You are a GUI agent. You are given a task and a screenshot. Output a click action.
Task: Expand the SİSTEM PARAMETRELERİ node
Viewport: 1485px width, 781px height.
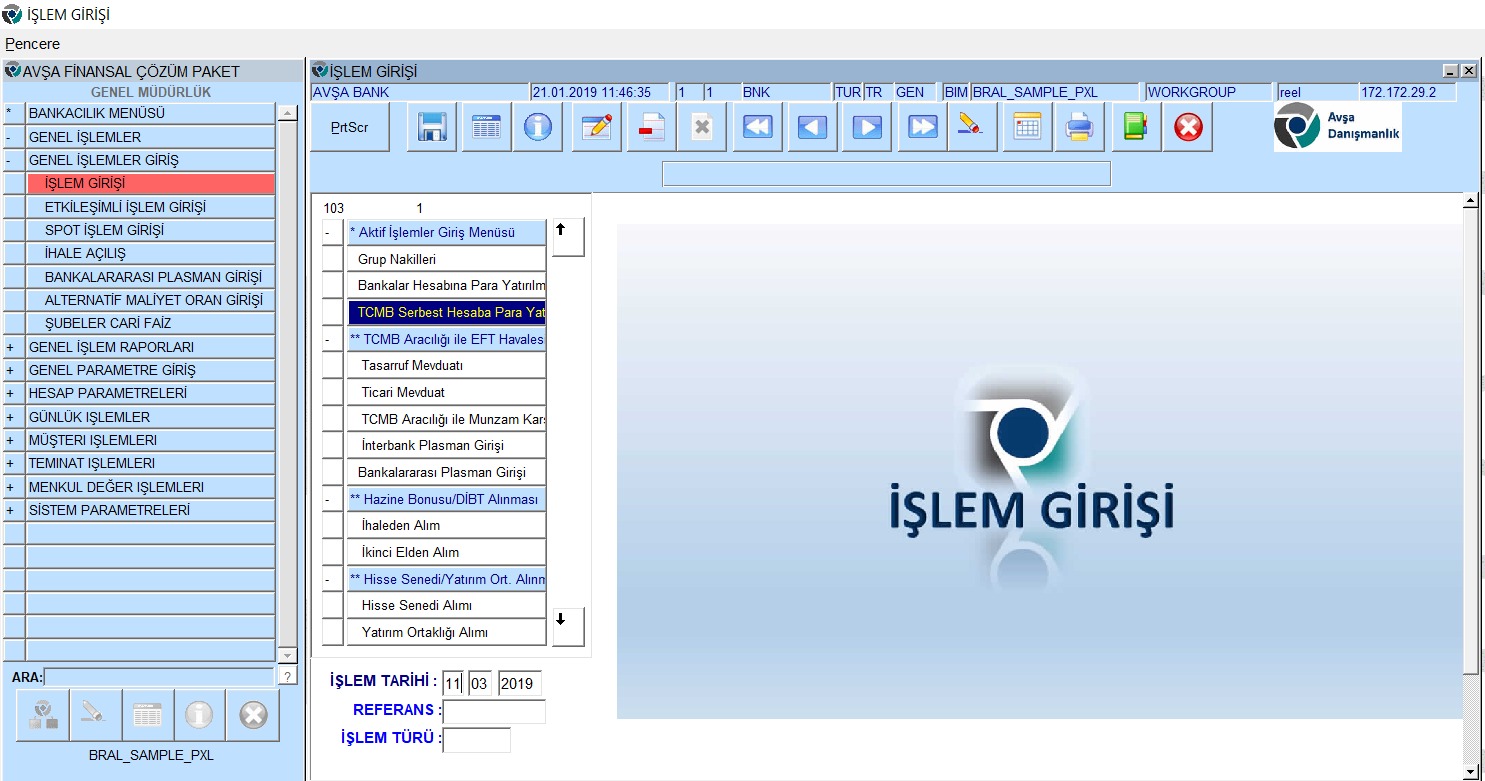(13, 510)
